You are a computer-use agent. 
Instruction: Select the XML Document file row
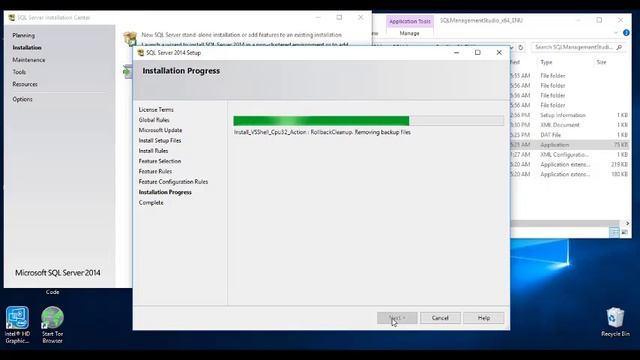(x=569, y=125)
